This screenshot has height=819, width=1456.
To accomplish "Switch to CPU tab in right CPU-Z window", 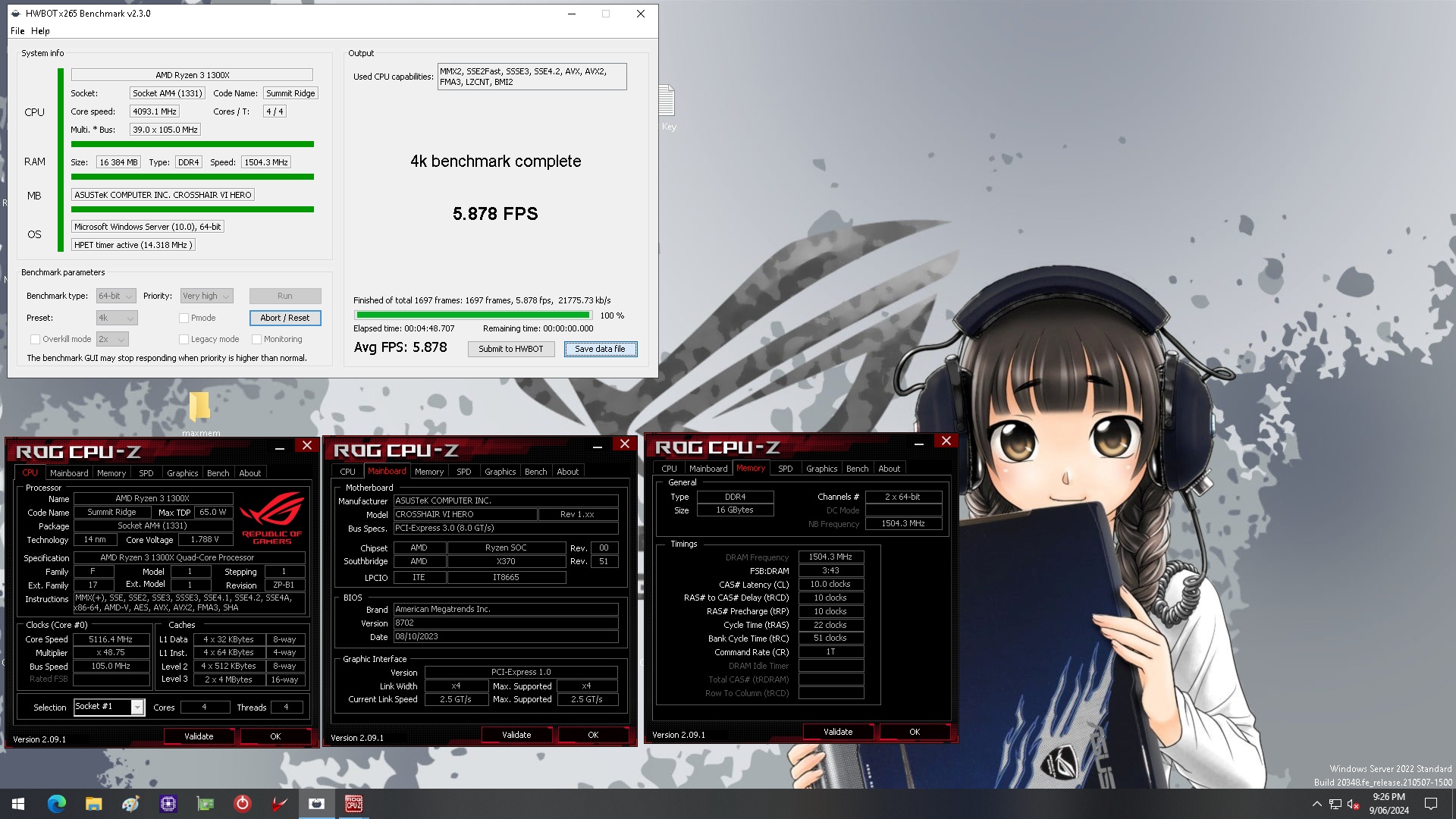I will coord(669,469).
